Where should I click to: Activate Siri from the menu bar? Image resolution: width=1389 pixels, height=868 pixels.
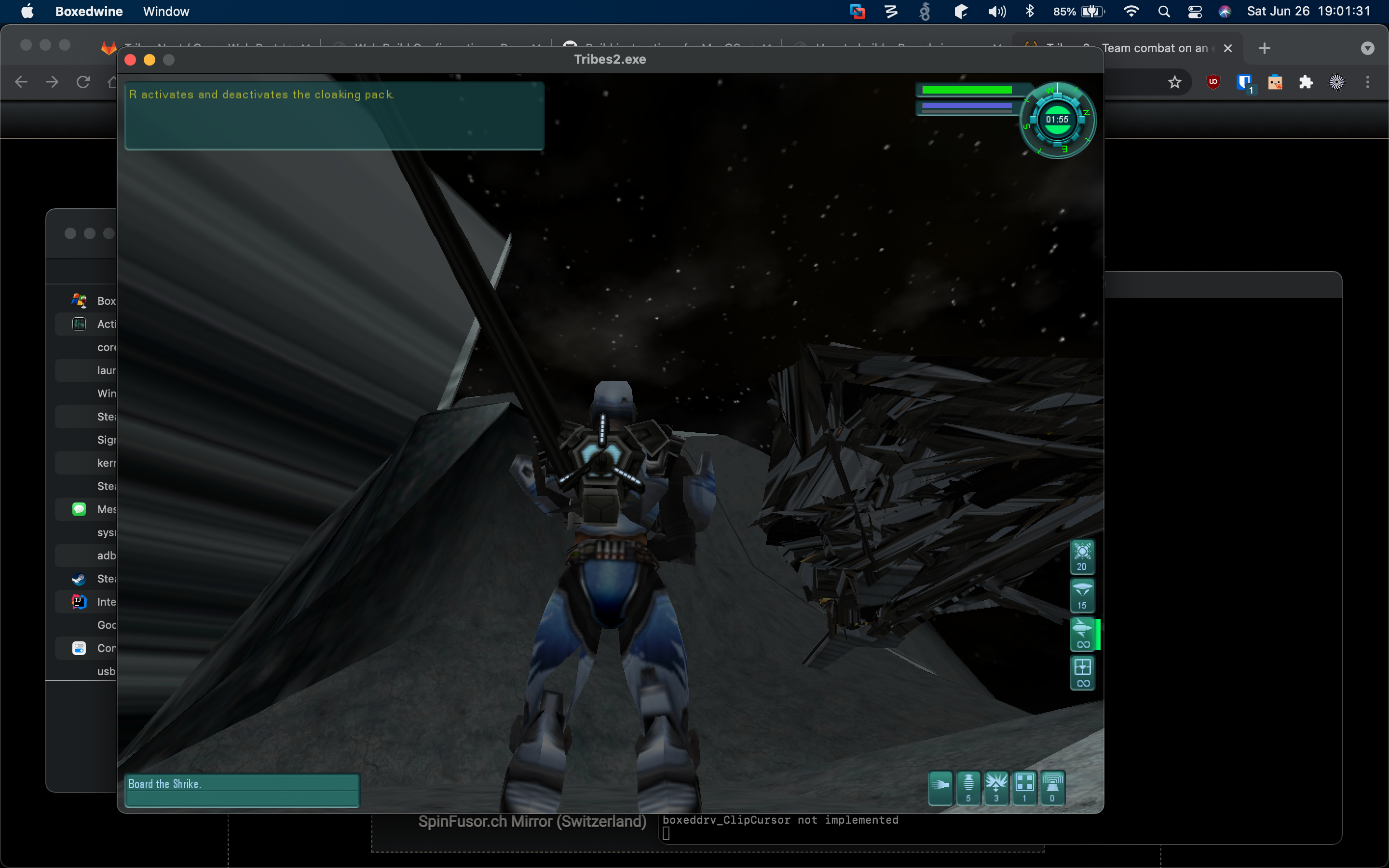point(1226,12)
